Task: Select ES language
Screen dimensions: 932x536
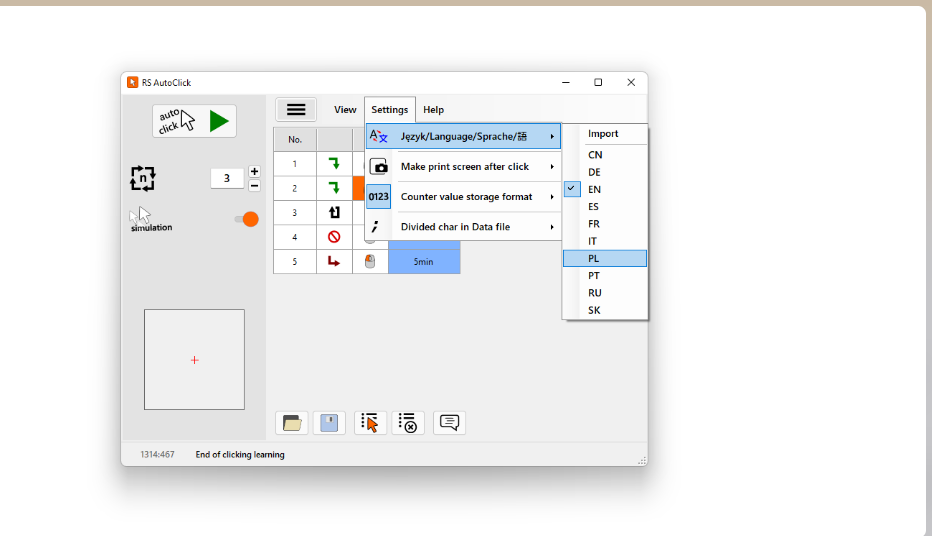Action: [x=605, y=207]
